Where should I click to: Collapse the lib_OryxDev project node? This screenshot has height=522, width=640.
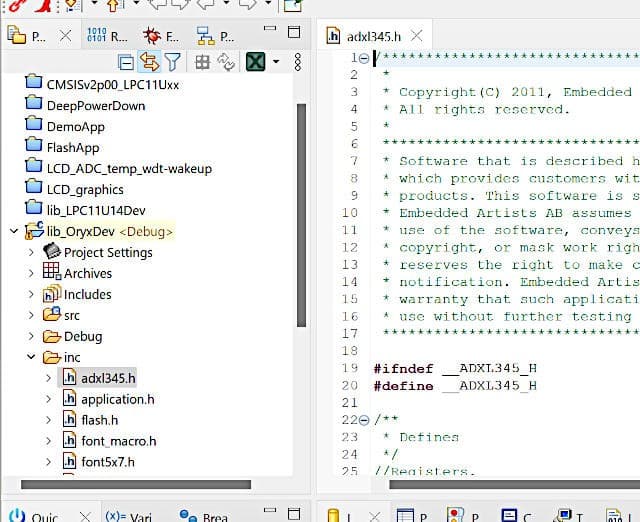tap(13, 231)
